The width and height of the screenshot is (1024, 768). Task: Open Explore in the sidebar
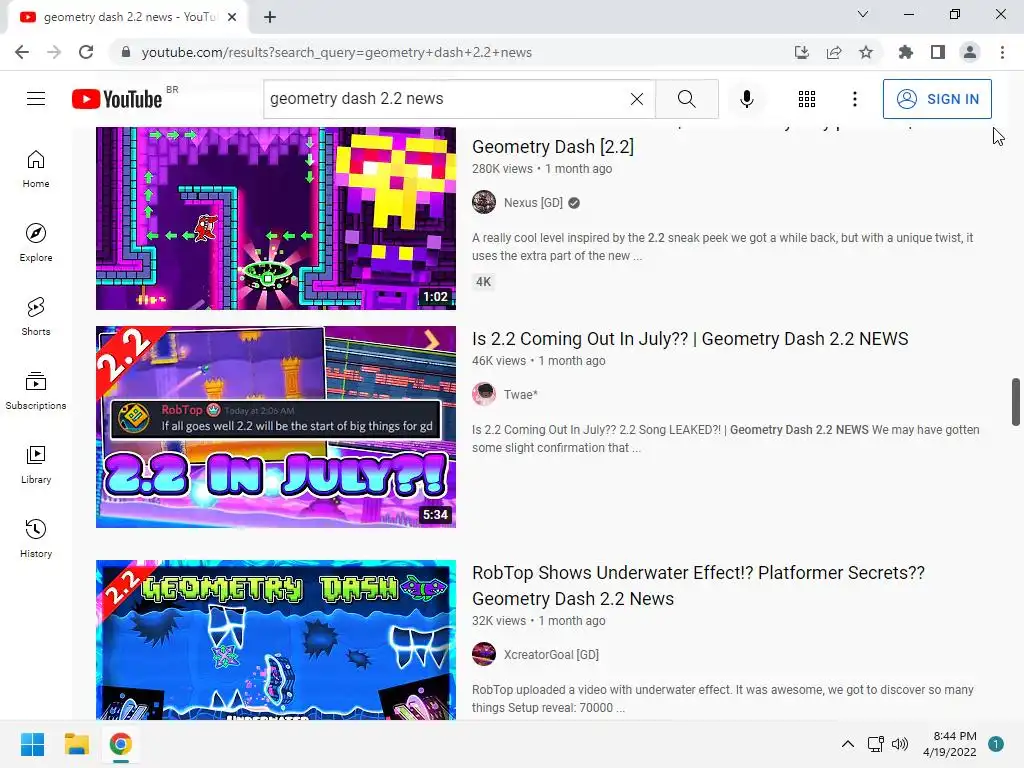pos(36,243)
